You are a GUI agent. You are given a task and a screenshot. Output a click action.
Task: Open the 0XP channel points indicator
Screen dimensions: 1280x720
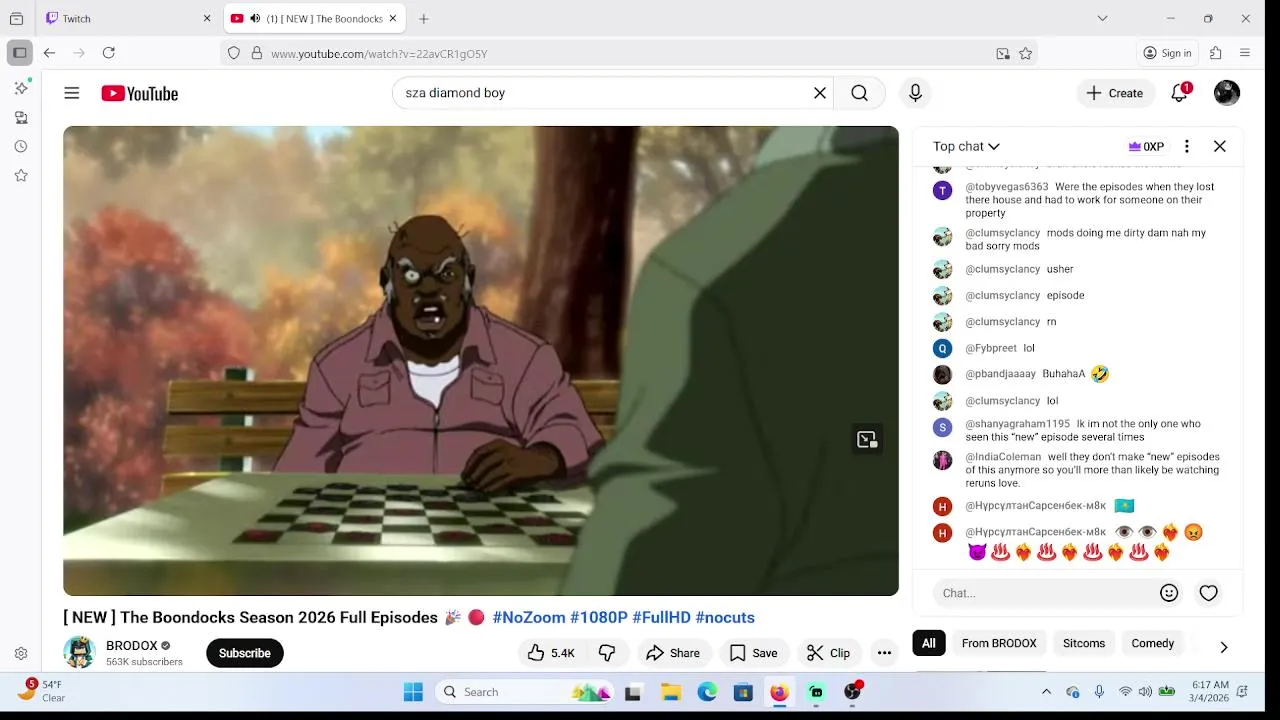click(1146, 146)
